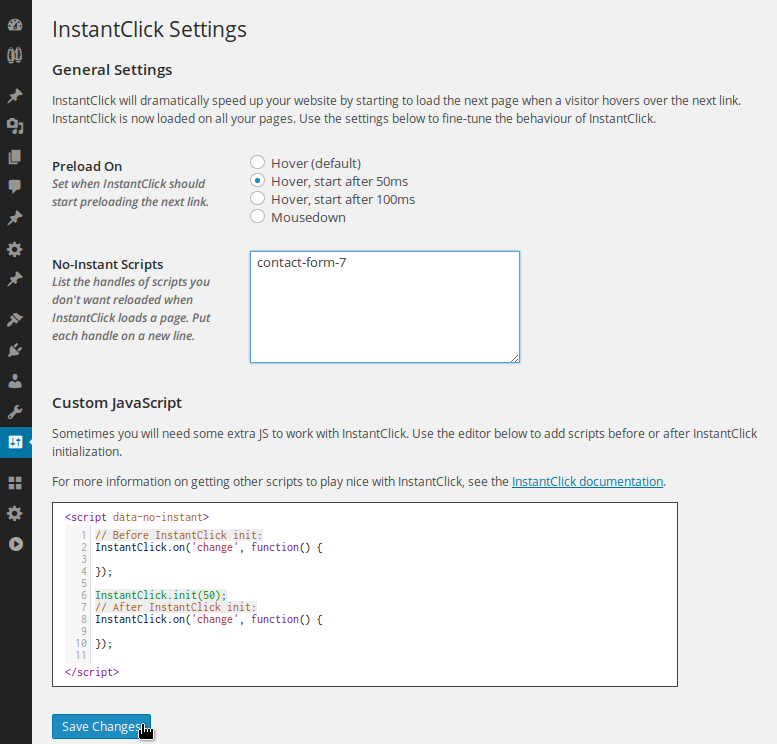The height and width of the screenshot is (744, 777).
Task: Open the InstantClick documentation link
Action: pyautogui.click(x=587, y=481)
